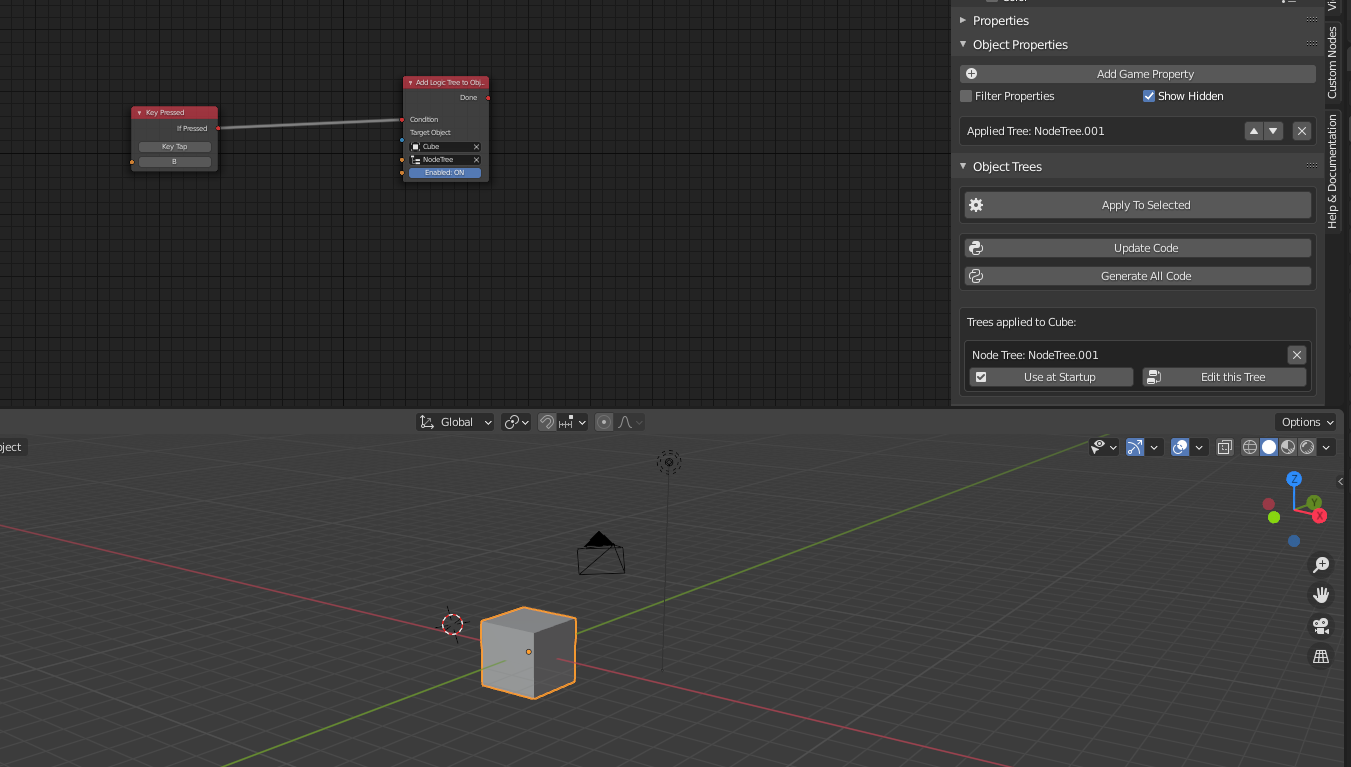The height and width of the screenshot is (767, 1351).
Task: Click the zoom magnifier icon in viewport
Action: pos(1321,565)
